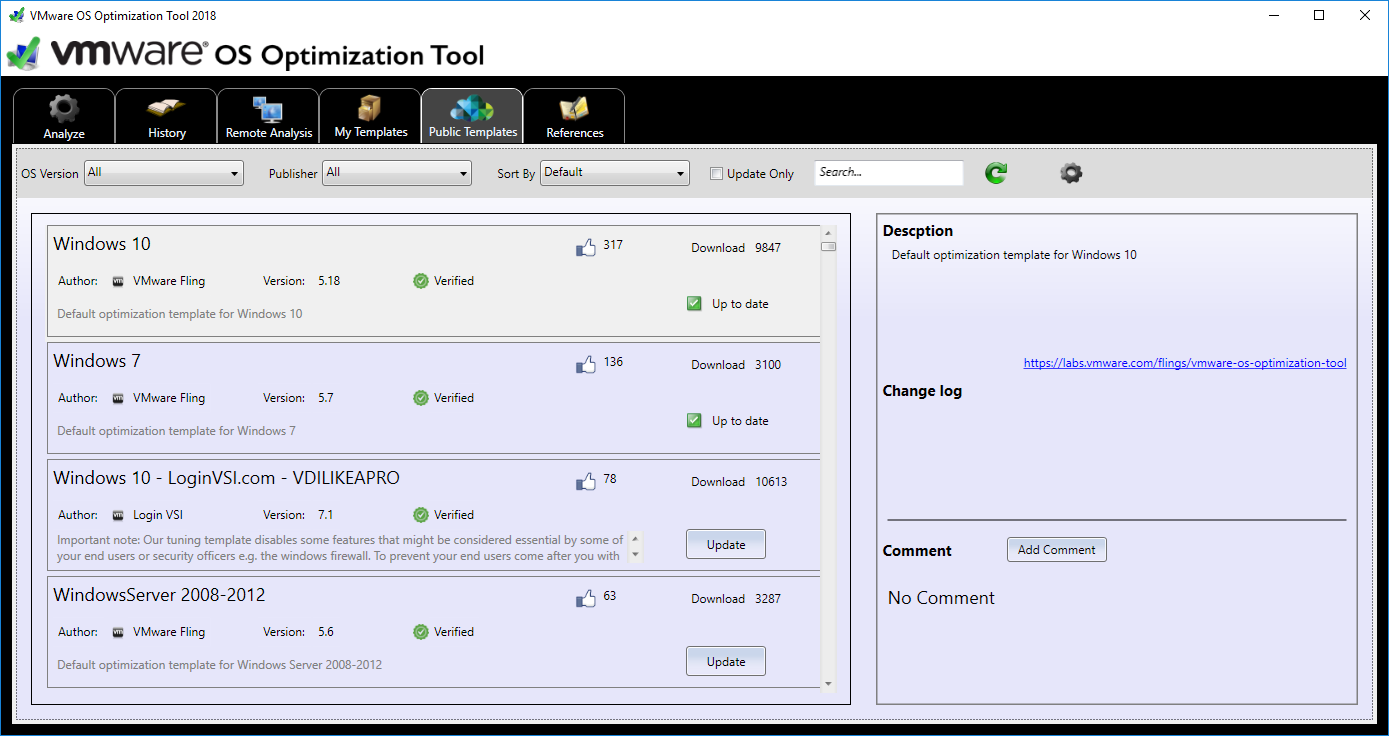Click the author icon on WindowsServer 2008-2012
Viewport: 1389px width, 736px height.
pyautogui.click(x=118, y=632)
